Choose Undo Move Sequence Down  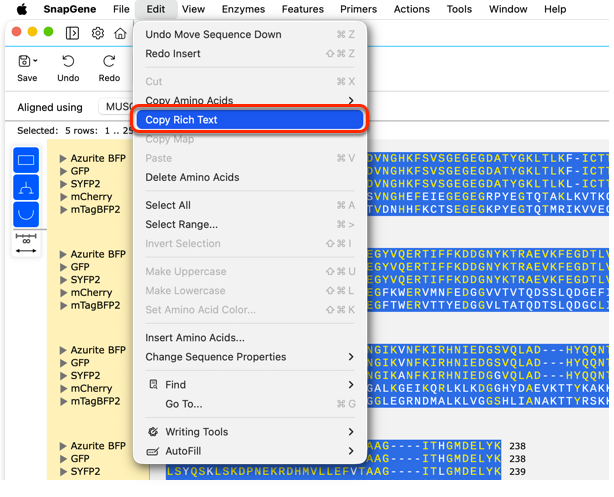coord(250,34)
